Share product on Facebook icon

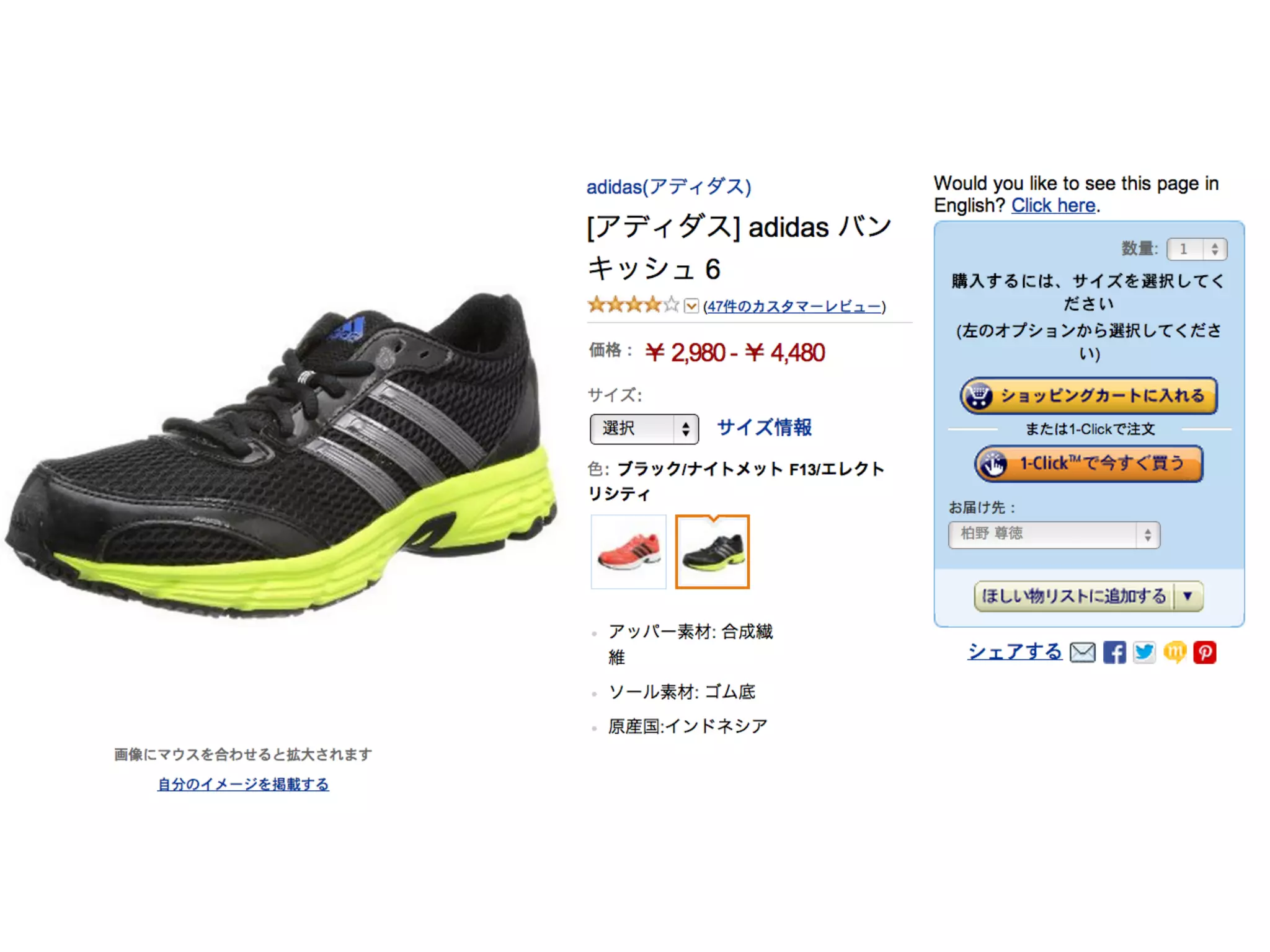click(x=1114, y=652)
